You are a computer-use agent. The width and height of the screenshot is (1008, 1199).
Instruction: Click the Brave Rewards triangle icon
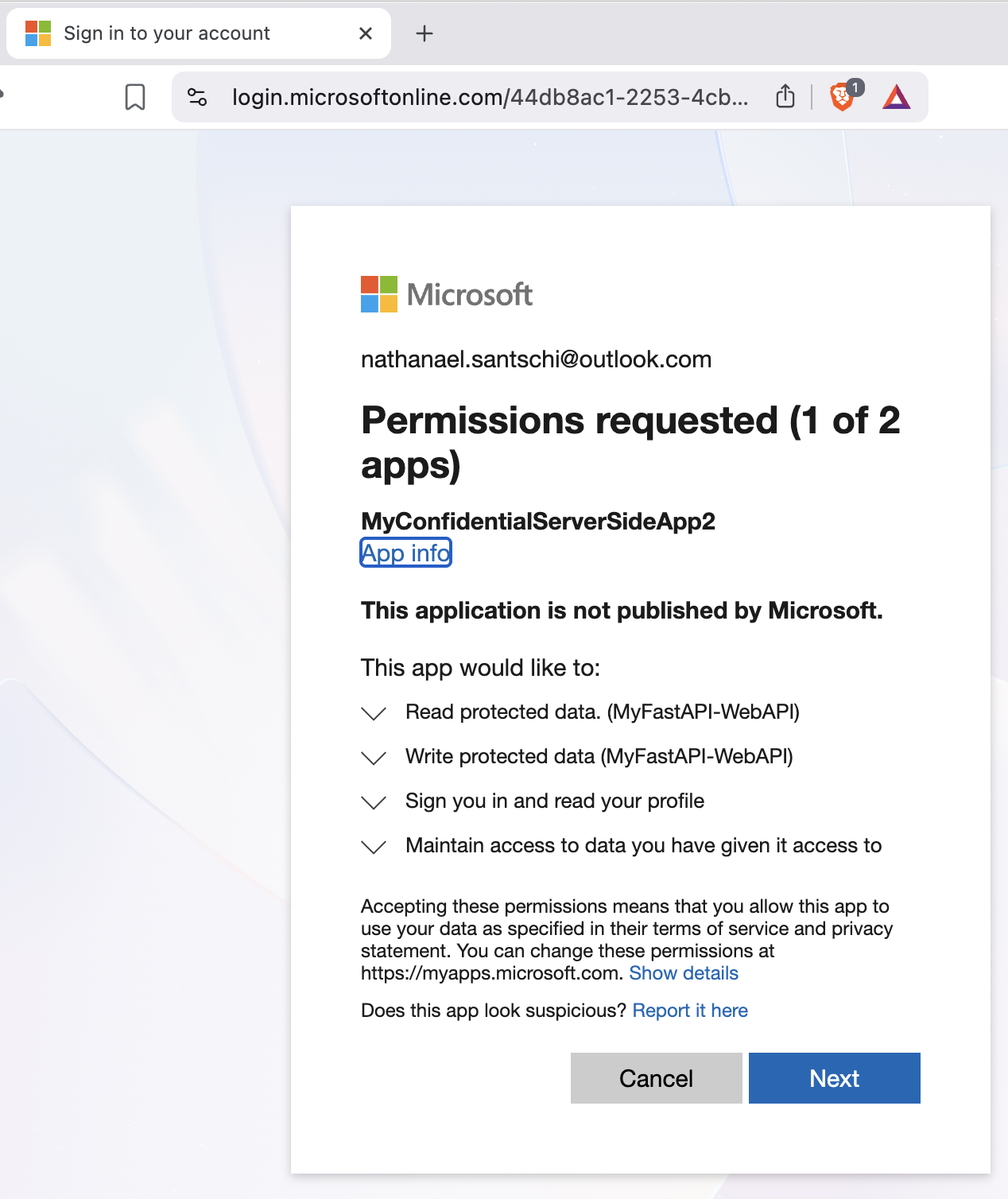(x=896, y=97)
